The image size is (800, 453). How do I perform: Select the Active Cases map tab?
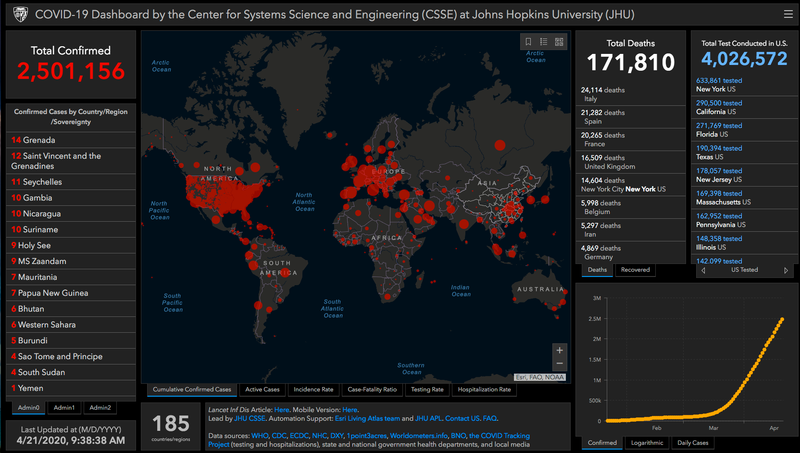[262, 389]
